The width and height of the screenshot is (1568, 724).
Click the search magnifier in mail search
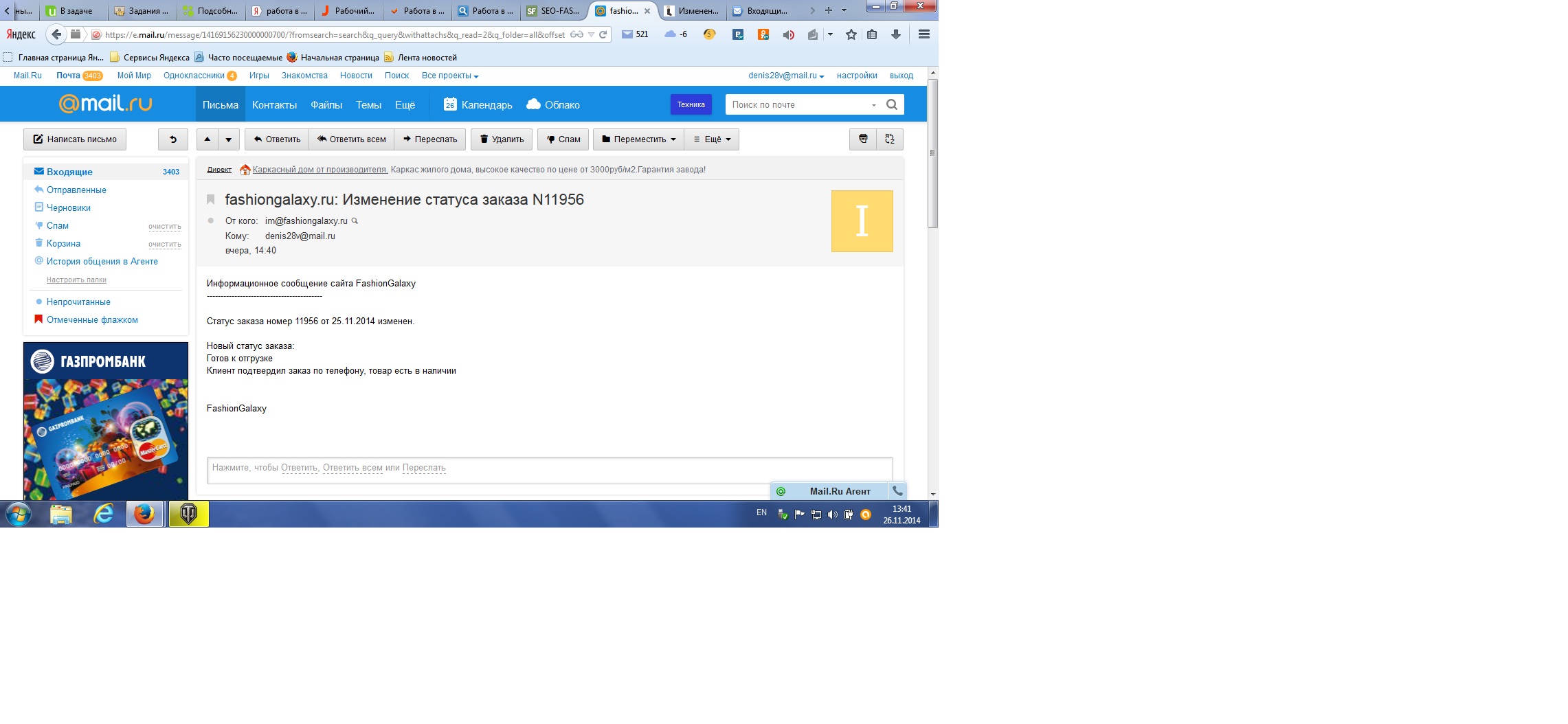892,104
